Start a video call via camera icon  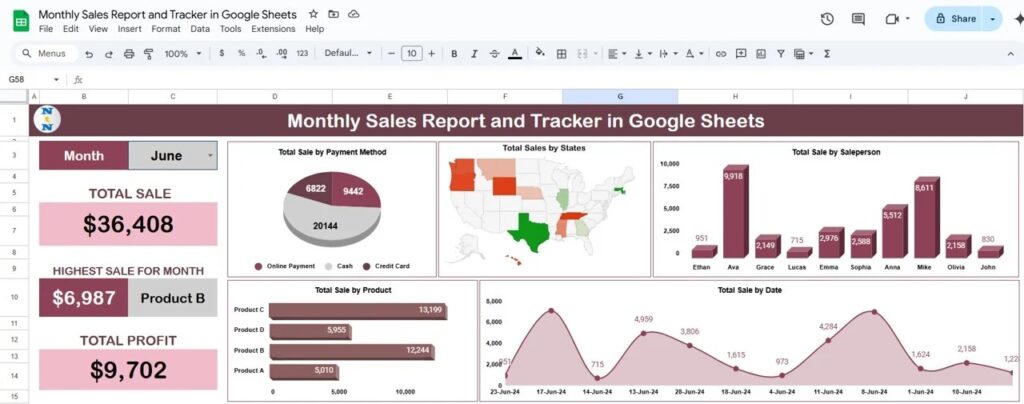pyautogui.click(x=892, y=19)
